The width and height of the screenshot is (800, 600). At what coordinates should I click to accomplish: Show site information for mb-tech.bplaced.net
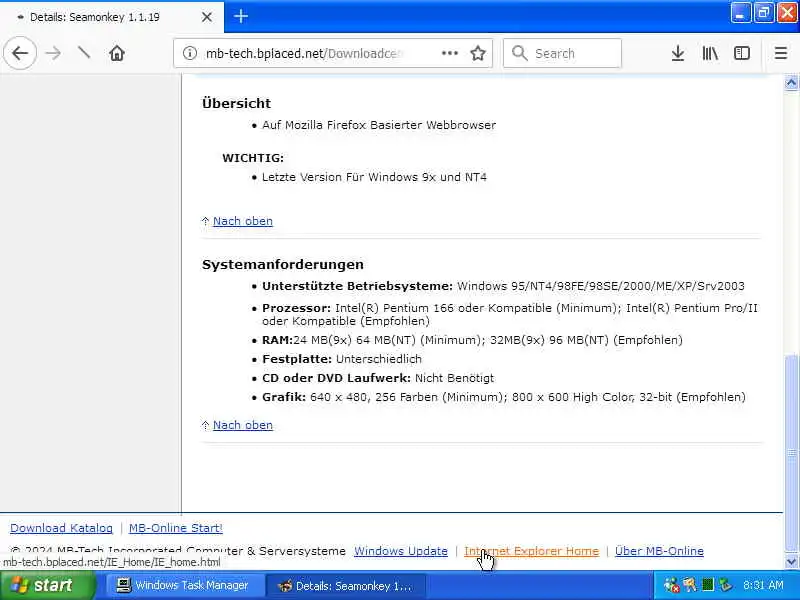click(190, 53)
